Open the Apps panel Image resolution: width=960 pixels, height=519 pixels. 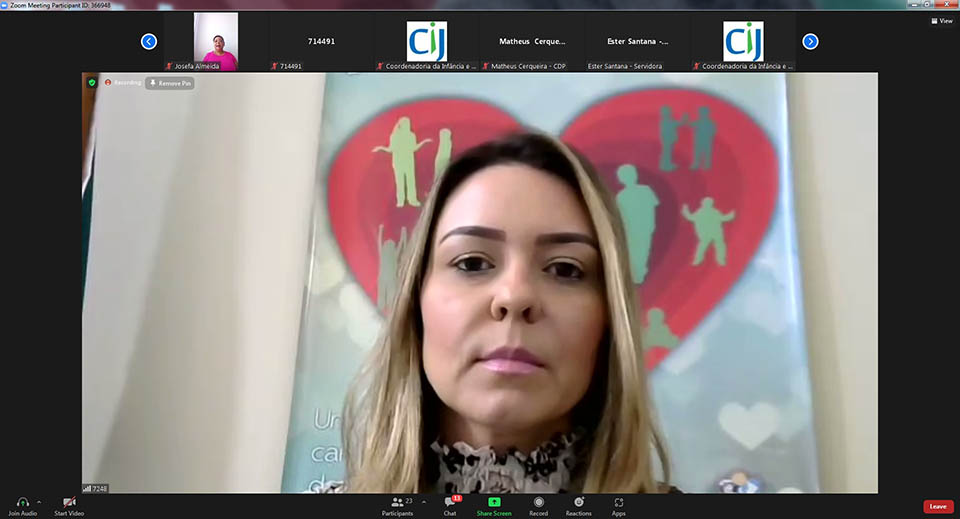(619, 503)
